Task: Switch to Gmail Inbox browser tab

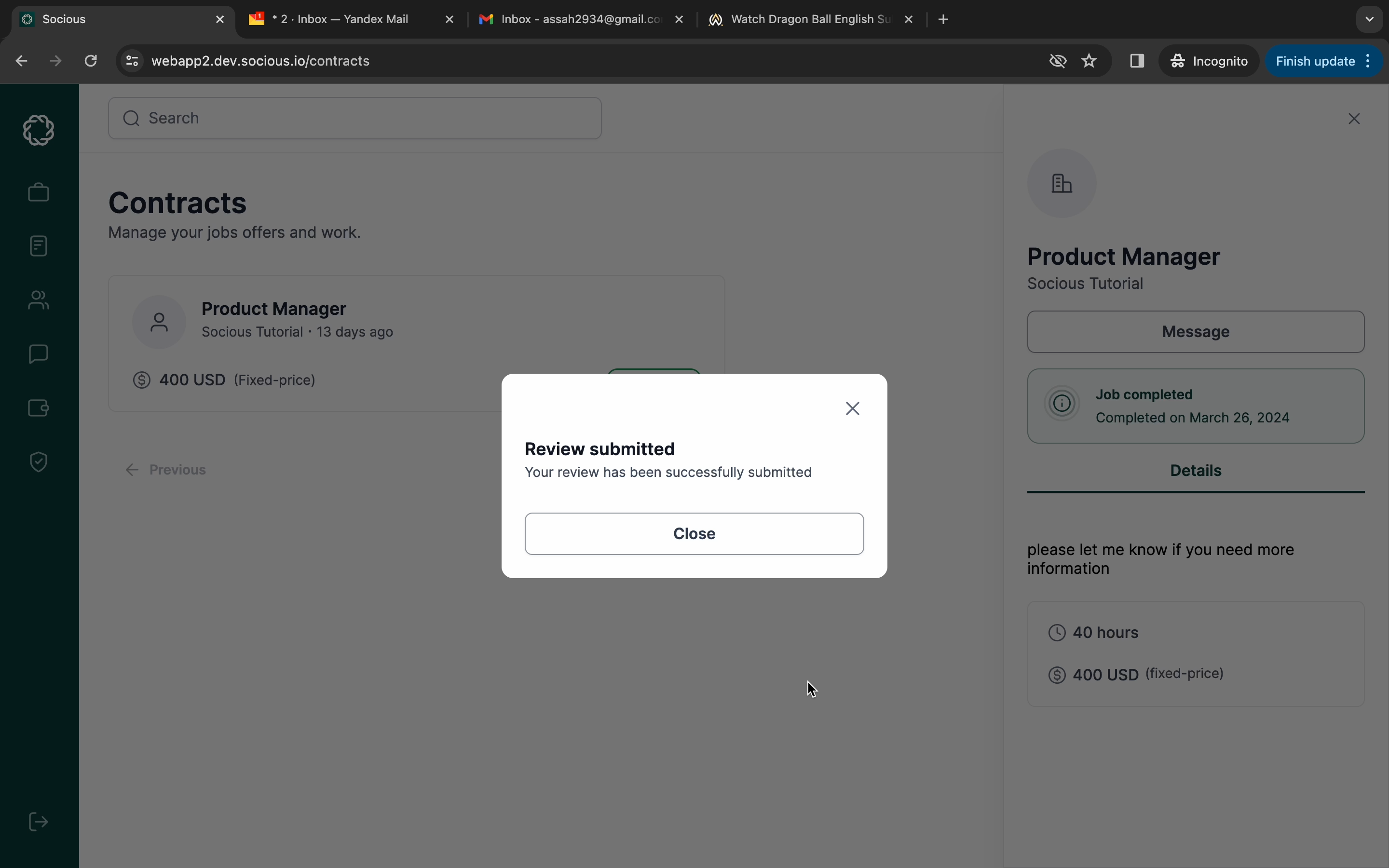Action: pyautogui.click(x=580, y=19)
